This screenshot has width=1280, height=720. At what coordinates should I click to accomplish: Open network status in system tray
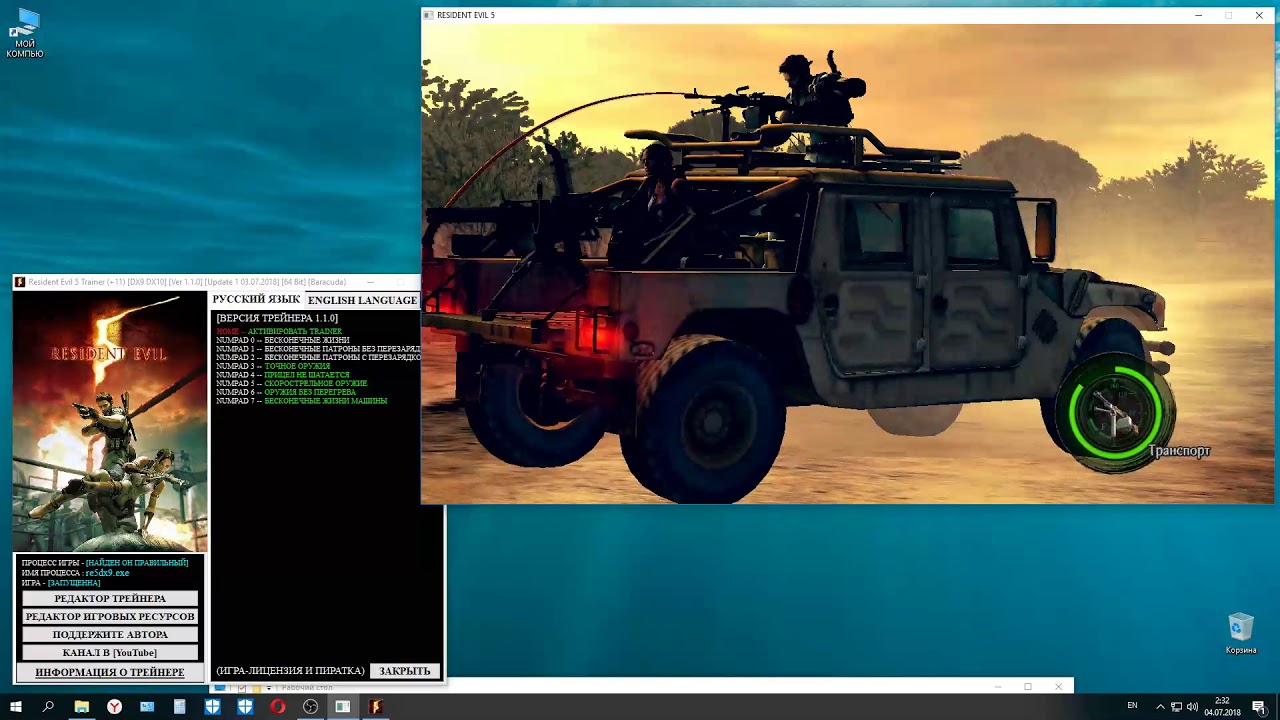1176,707
